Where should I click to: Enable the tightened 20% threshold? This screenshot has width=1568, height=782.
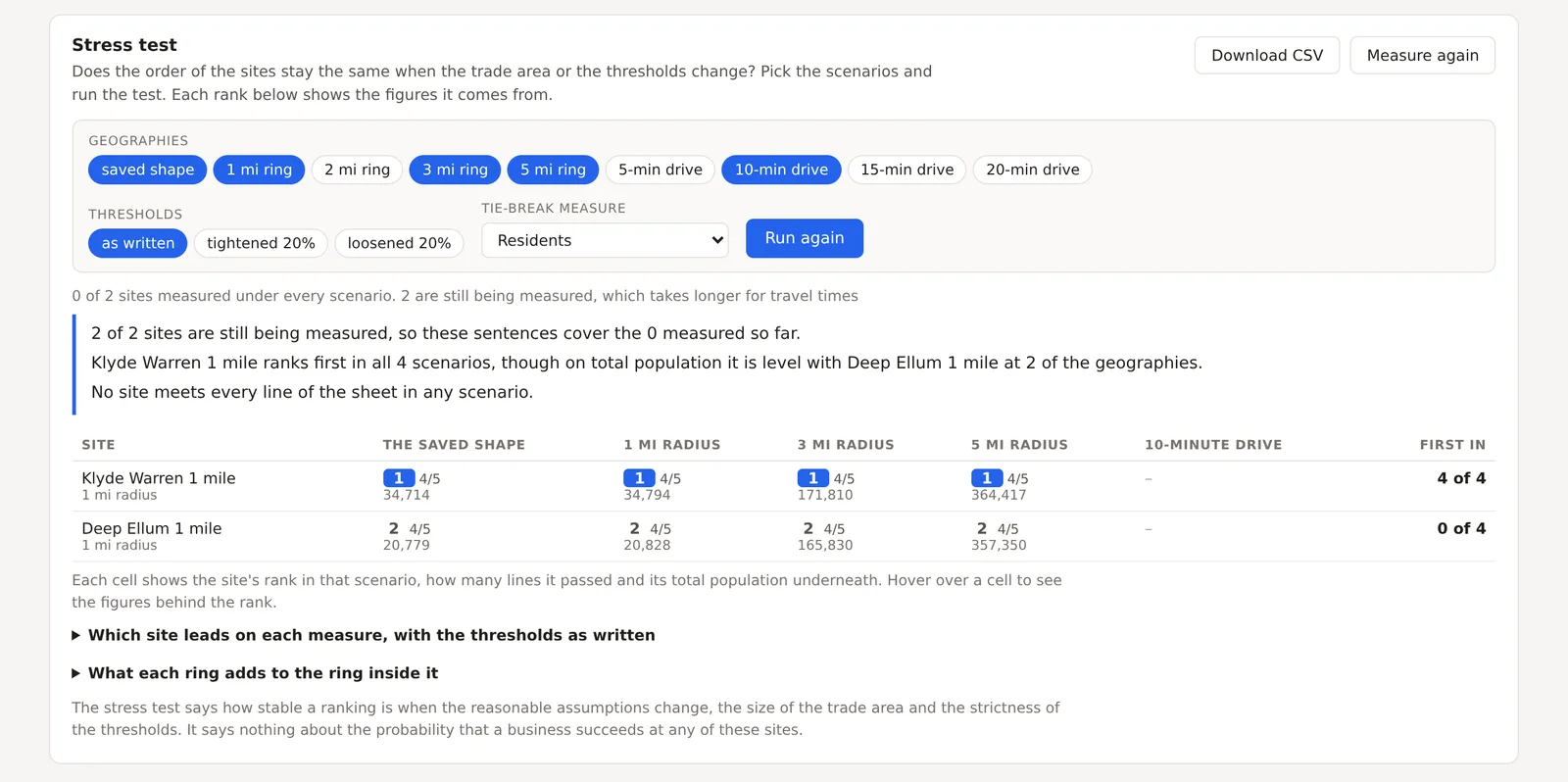[261, 243]
